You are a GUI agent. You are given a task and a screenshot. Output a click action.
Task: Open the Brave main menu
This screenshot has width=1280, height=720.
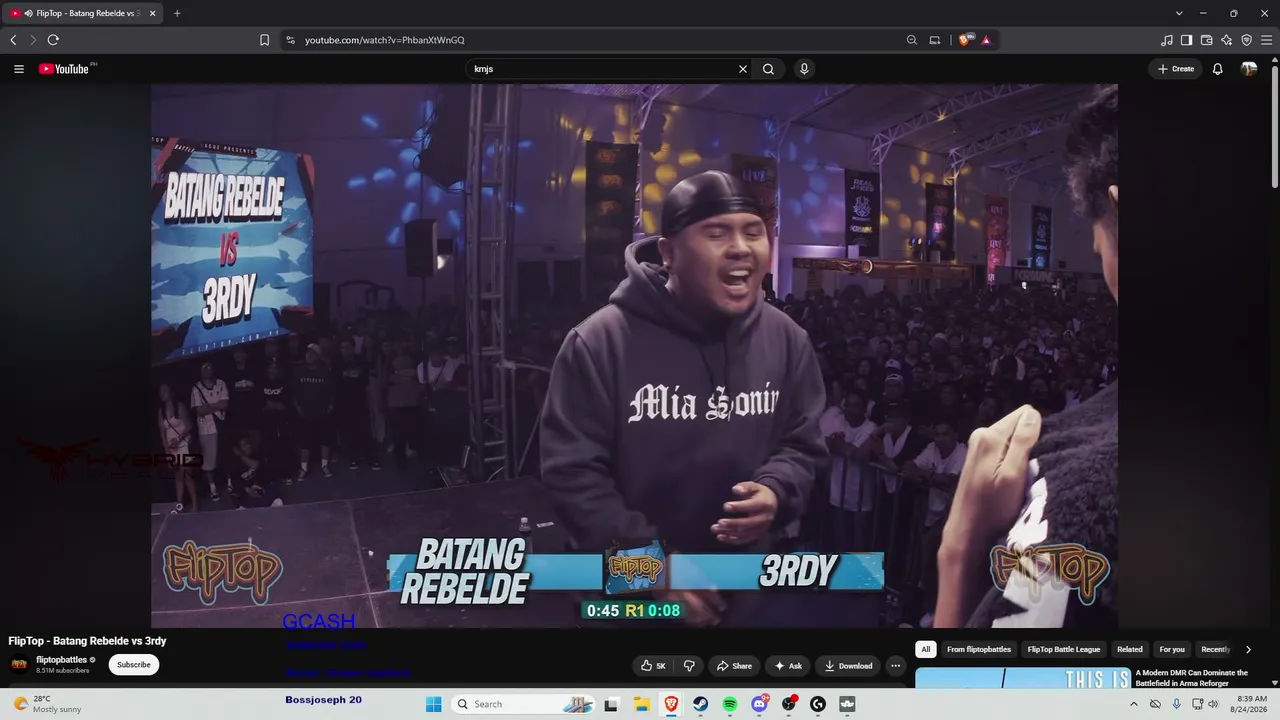1266,40
